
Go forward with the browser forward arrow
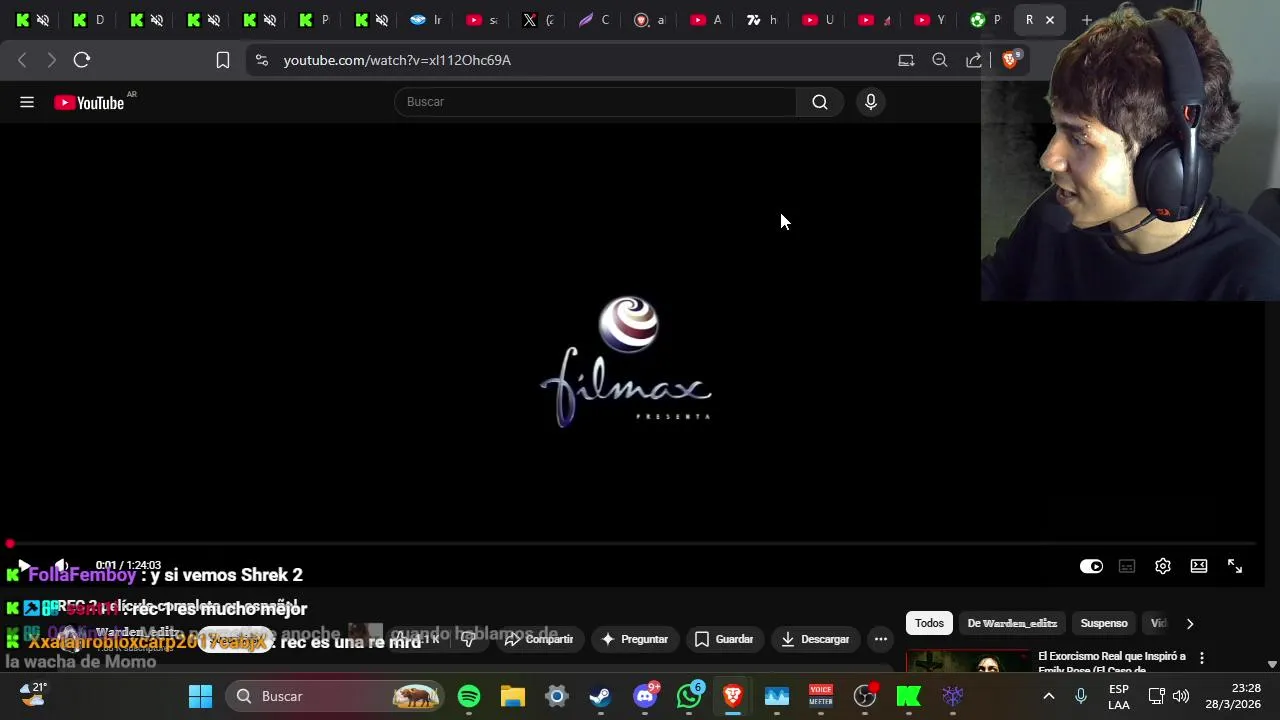52,60
